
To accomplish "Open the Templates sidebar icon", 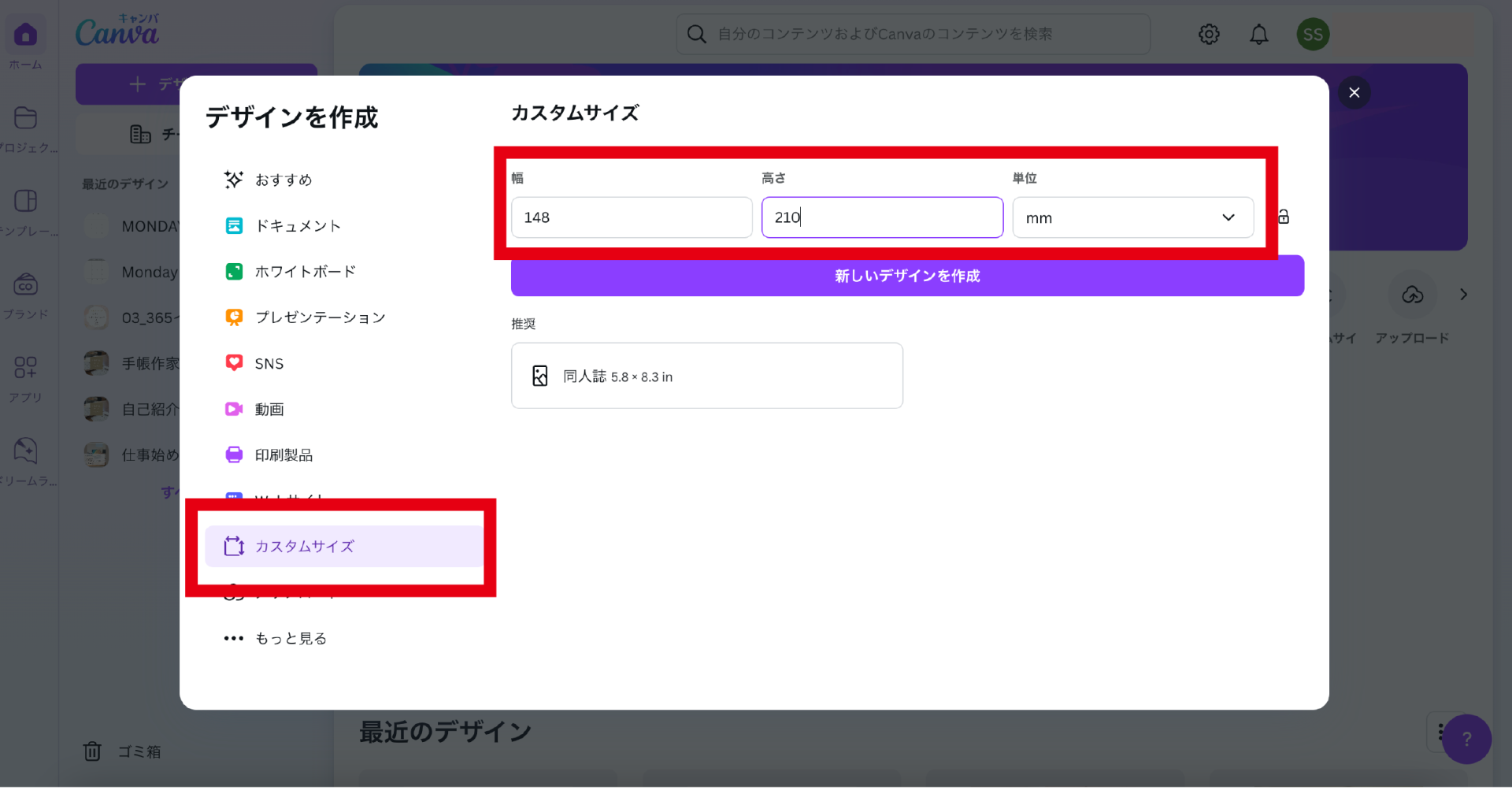I will point(25,202).
